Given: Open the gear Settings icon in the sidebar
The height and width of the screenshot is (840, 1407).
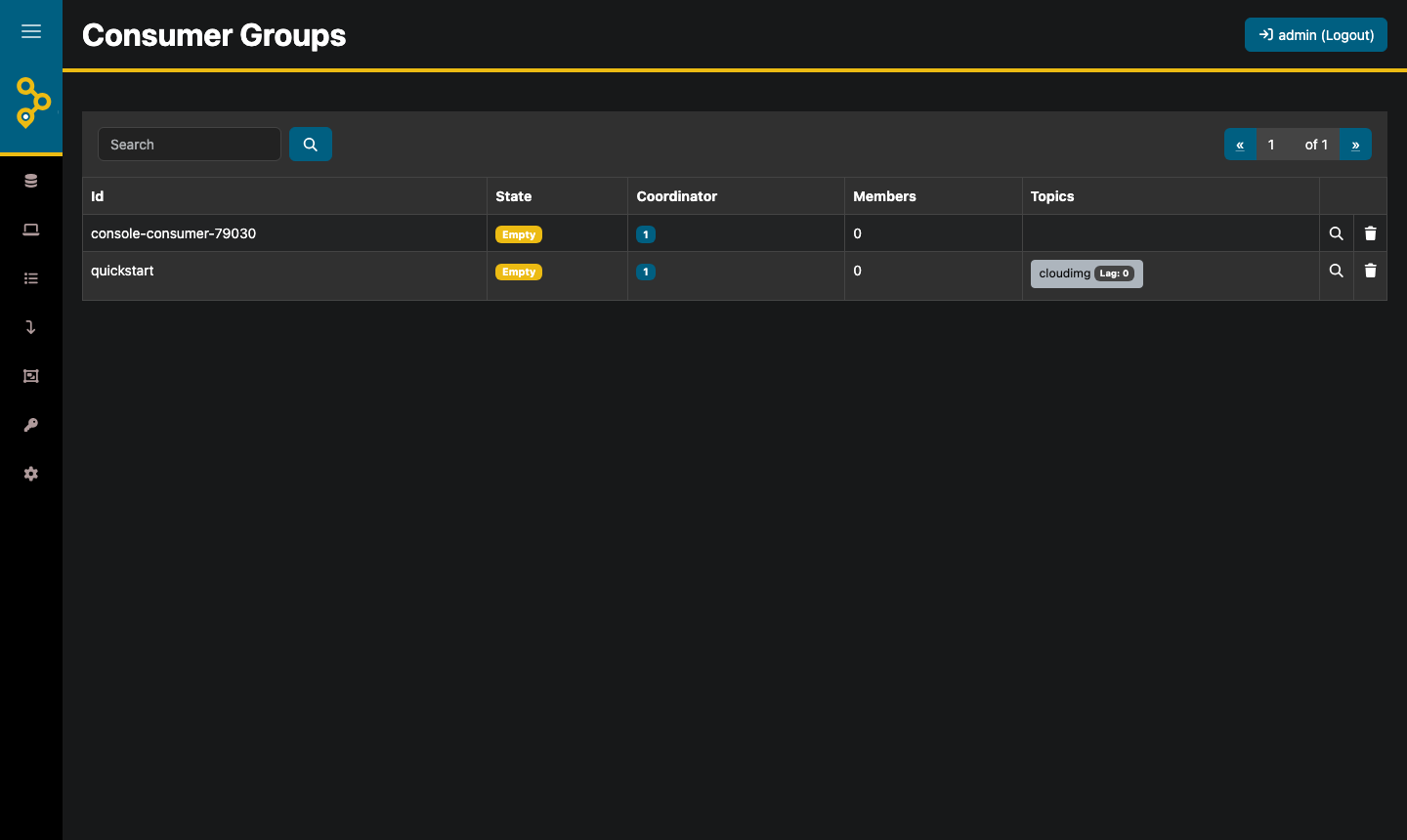Looking at the screenshot, I should pos(31,474).
